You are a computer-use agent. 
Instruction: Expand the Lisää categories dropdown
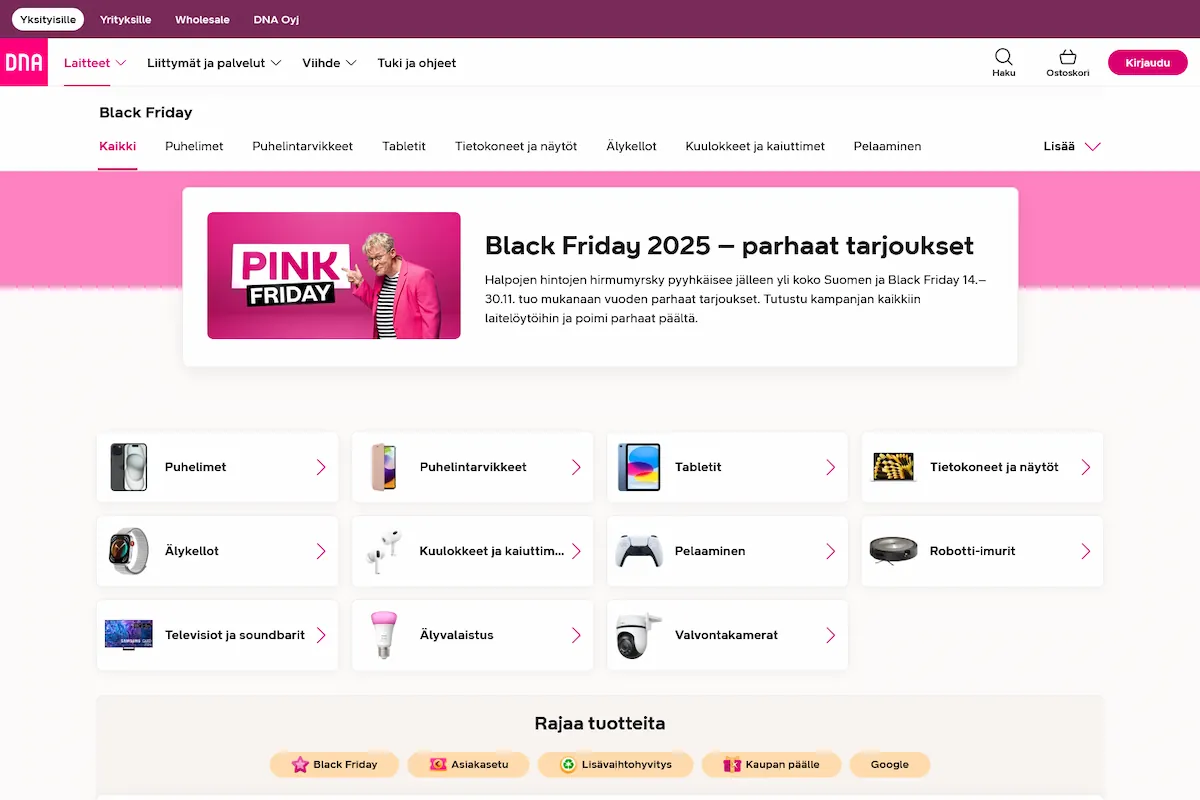click(x=1071, y=146)
